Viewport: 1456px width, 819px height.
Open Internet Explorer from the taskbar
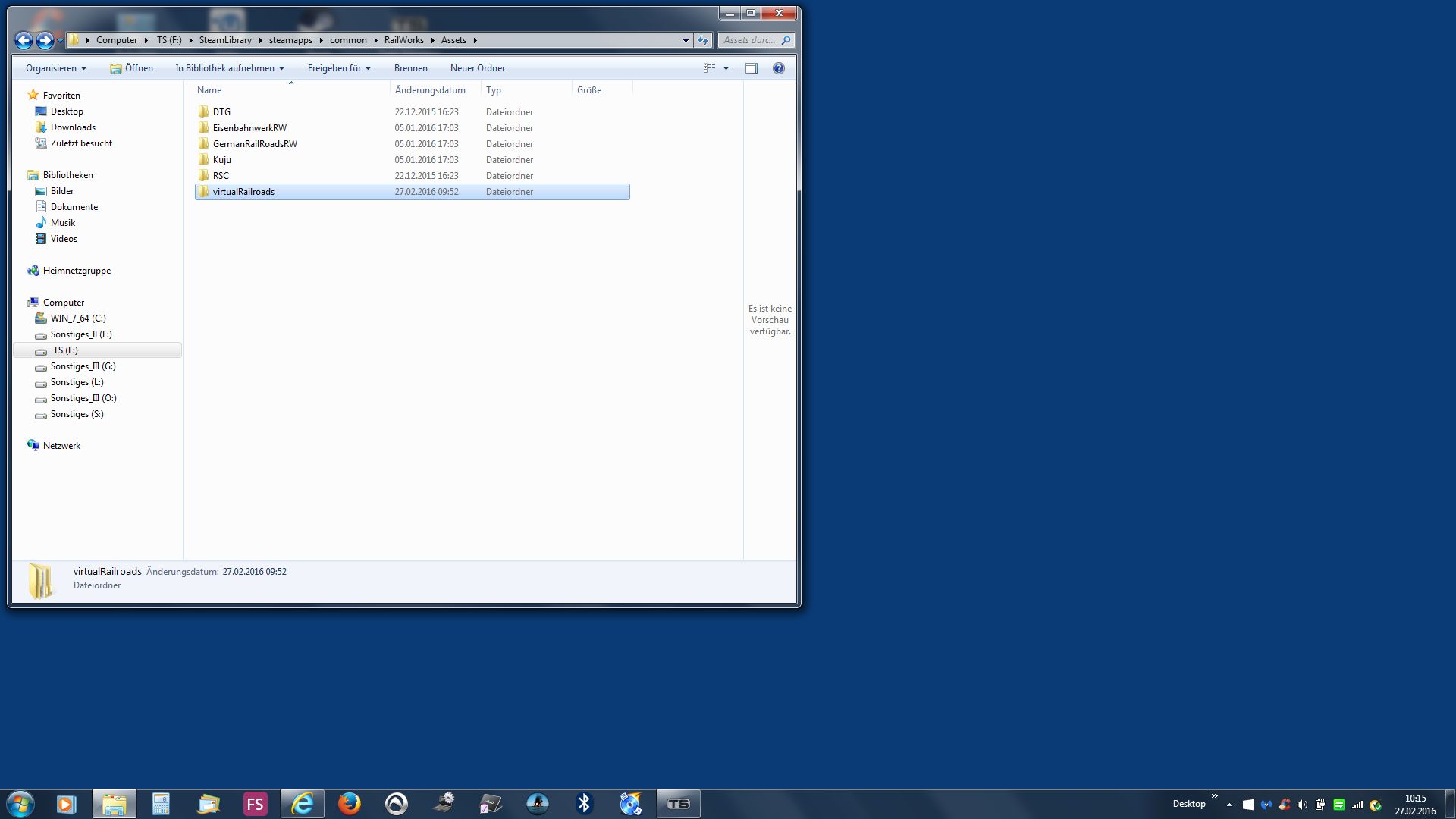pyautogui.click(x=303, y=804)
